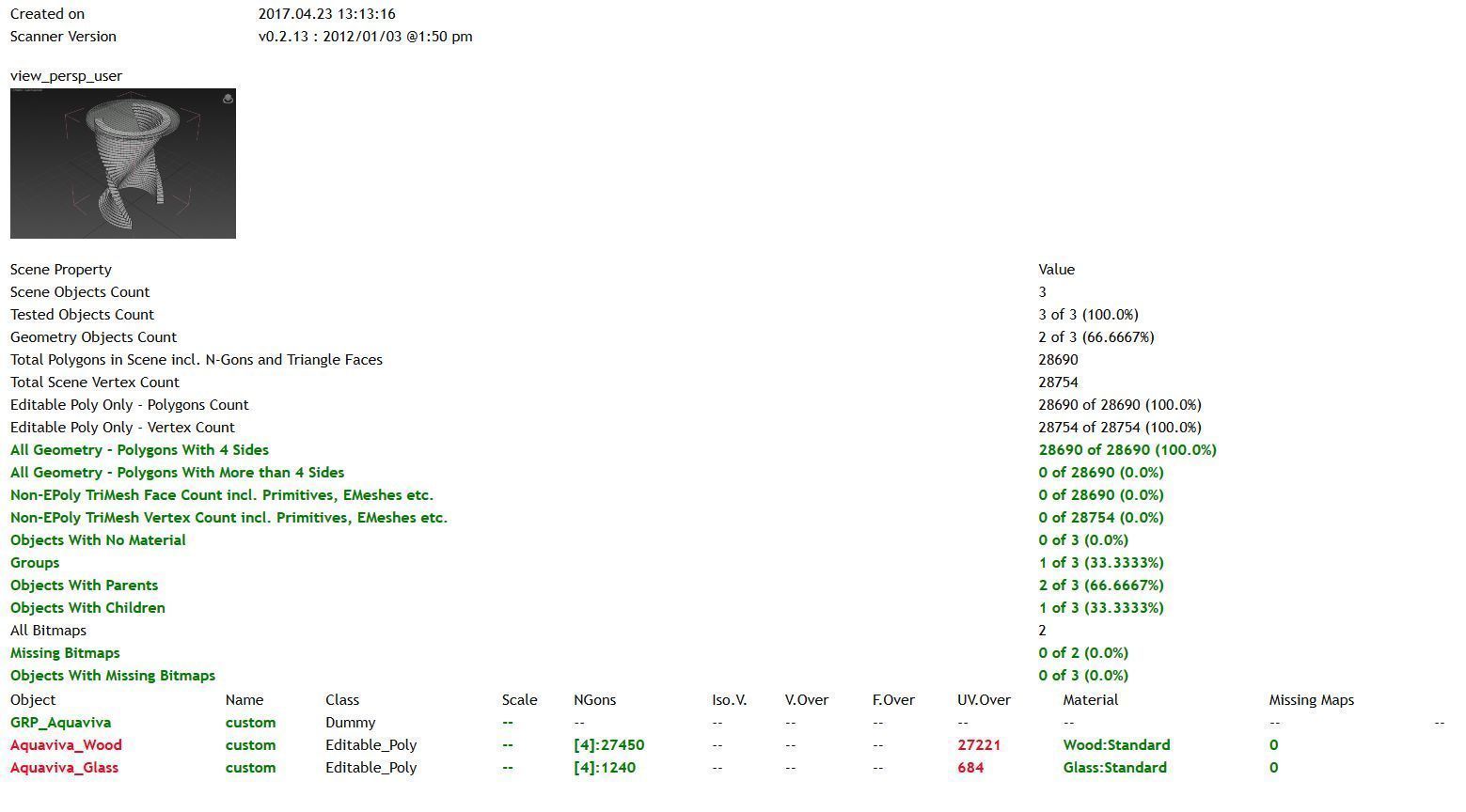Click the Missing Maps column header
This screenshot has width=1466, height=812.
(x=1311, y=700)
